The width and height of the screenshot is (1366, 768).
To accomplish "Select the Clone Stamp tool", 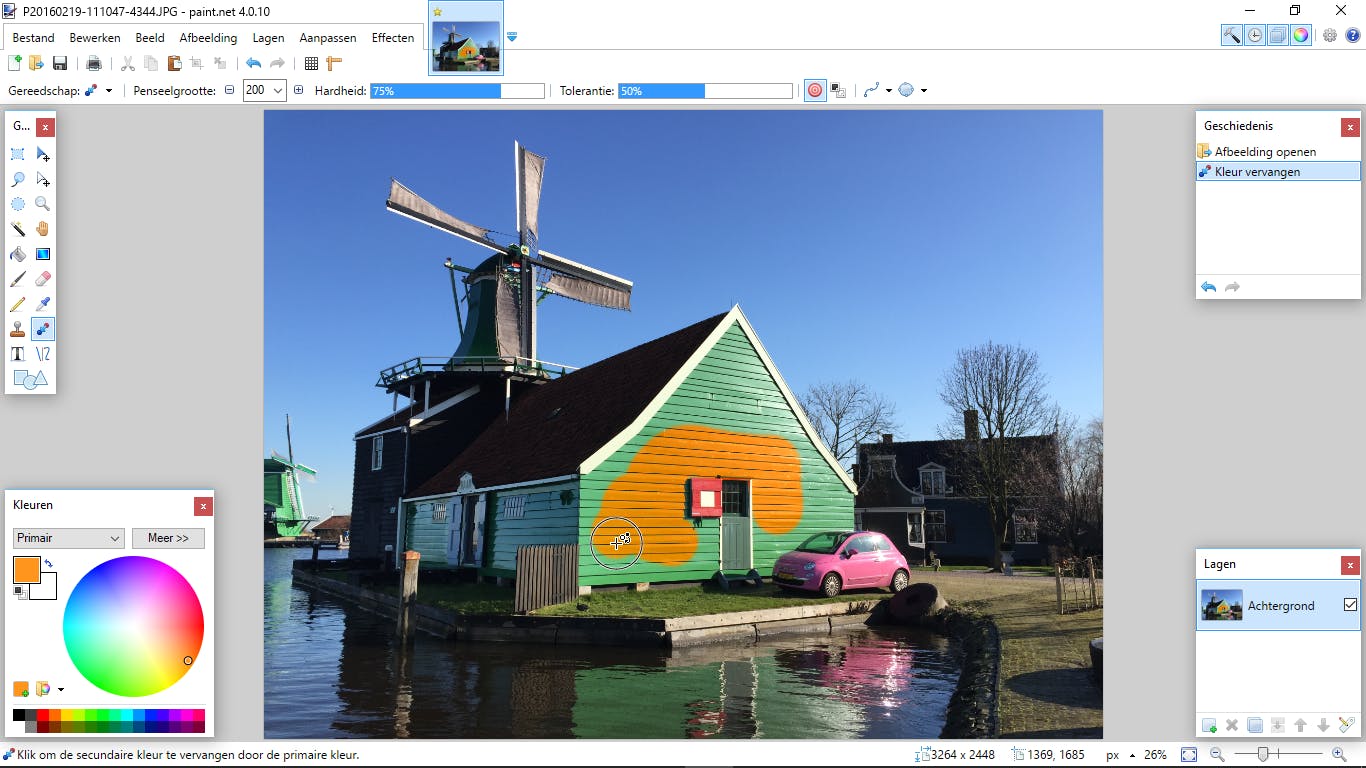I will (x=18, y=329).
